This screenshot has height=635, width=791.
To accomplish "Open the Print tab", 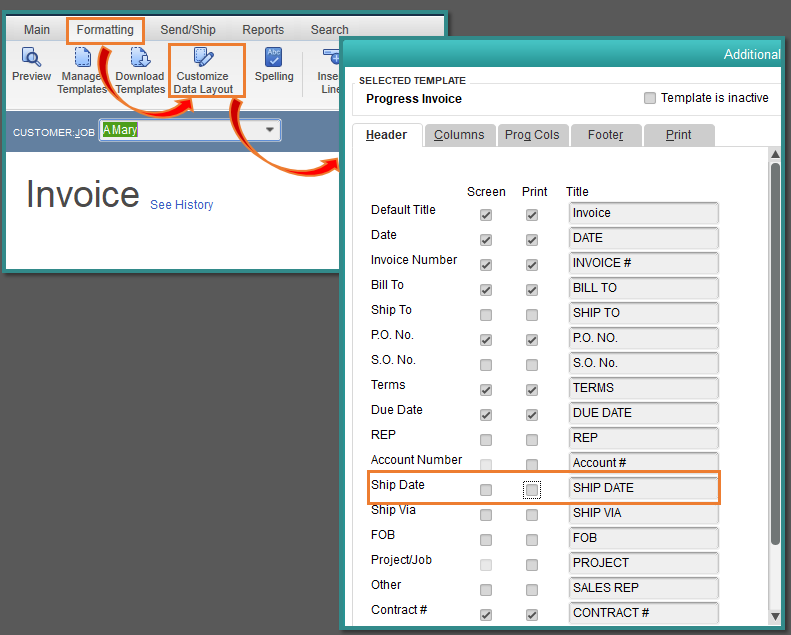I will click(679, 135).
